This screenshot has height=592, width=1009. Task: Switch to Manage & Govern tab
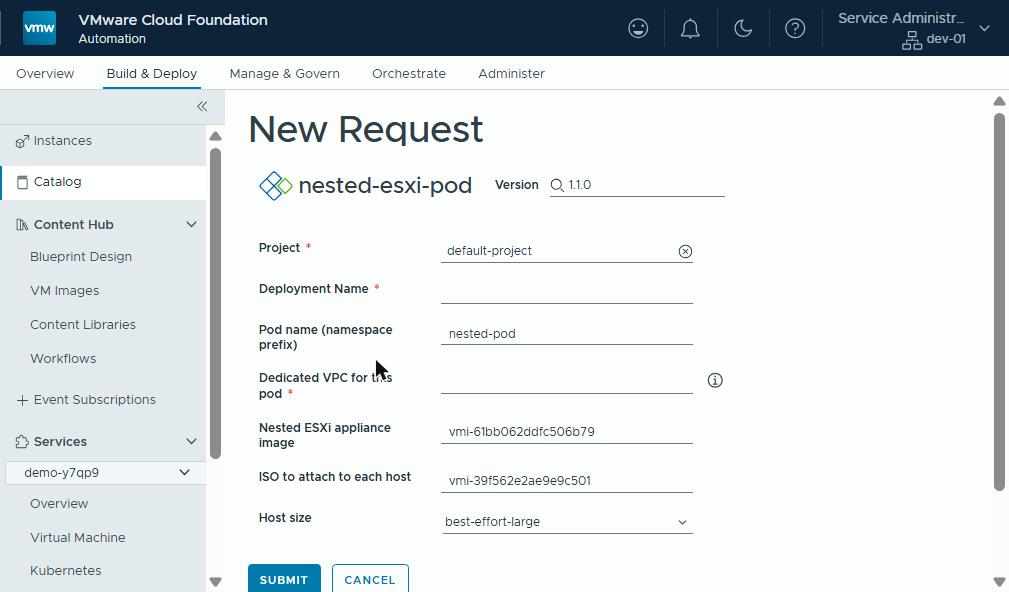[284, 73]
